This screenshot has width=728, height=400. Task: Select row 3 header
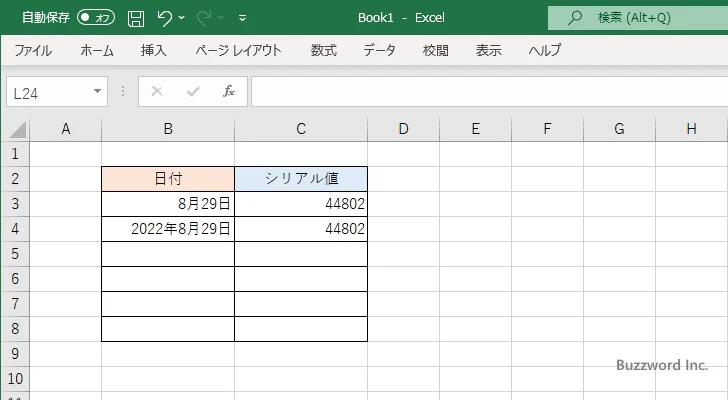[x=15, y=204]
